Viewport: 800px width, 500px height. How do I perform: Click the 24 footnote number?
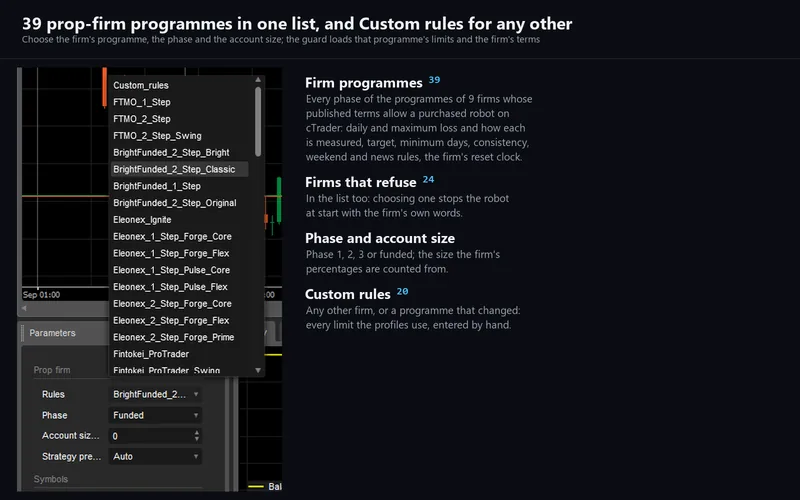tap(429, 179)
